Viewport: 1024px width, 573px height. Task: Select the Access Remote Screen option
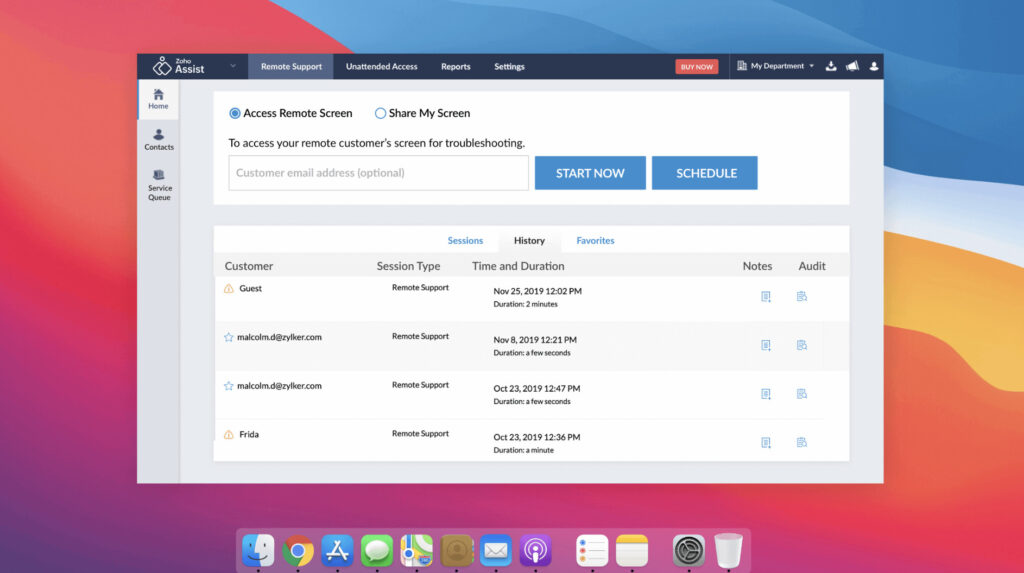(x=236, y=114)
